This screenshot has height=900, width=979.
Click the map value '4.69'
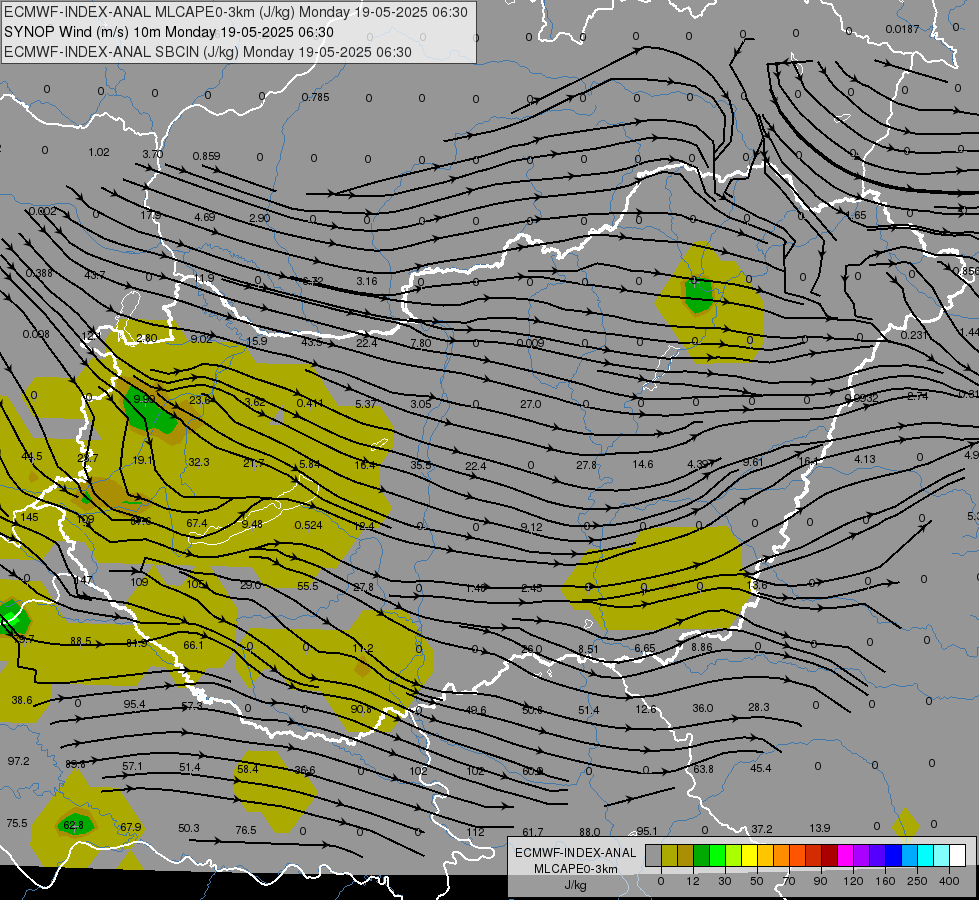click(205, 217)
